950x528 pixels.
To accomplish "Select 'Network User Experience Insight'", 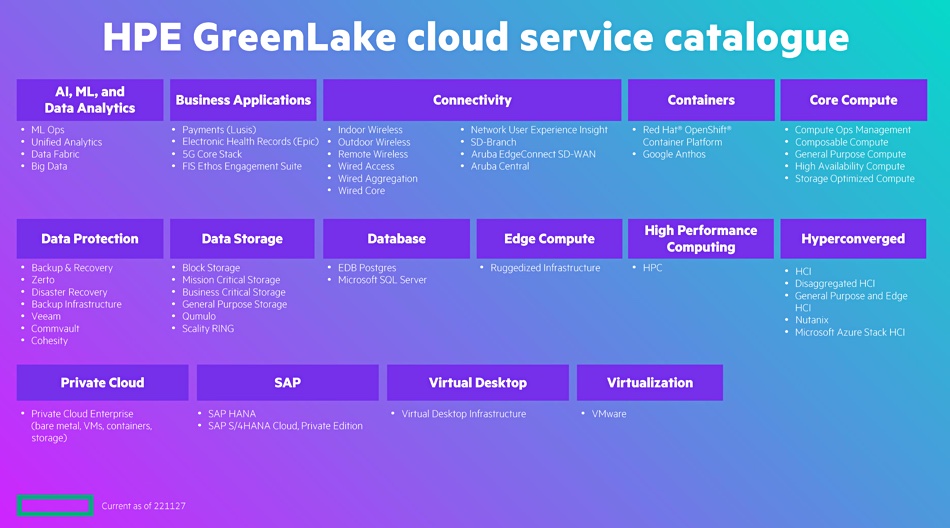I will pos(539,130).
